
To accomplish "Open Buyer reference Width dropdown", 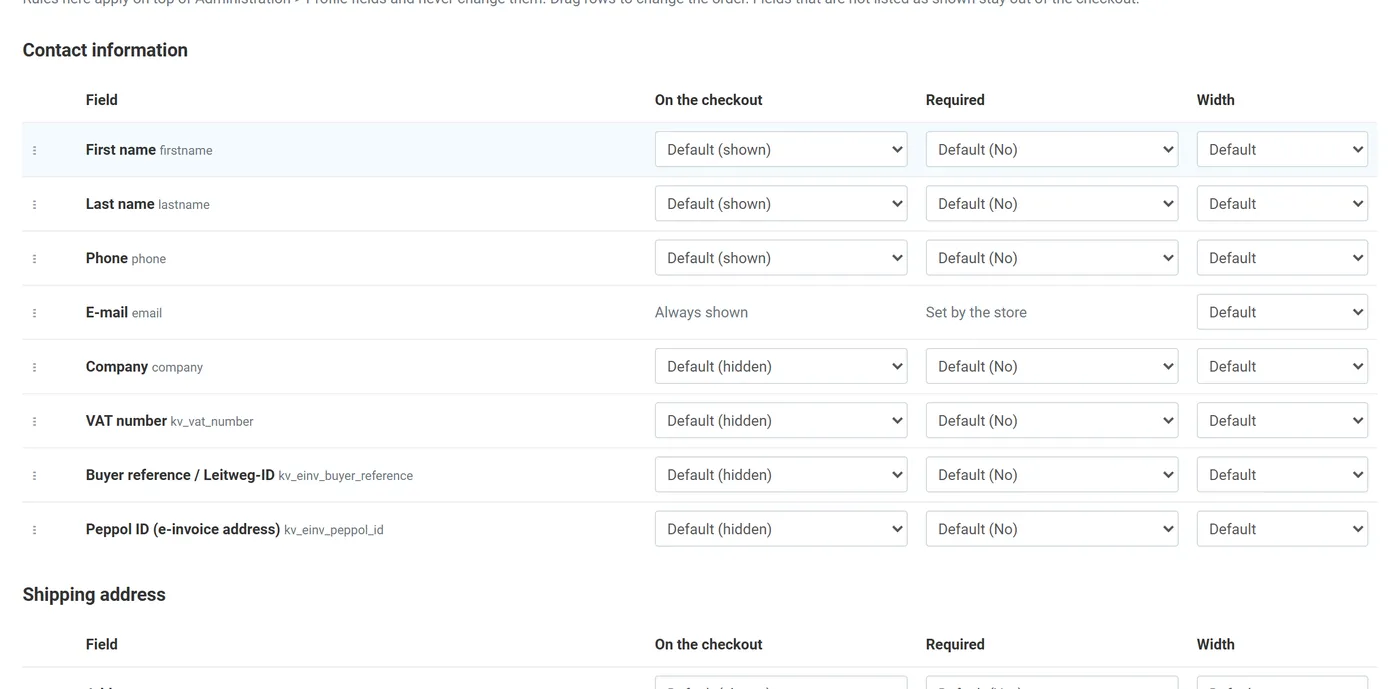I will point(1282,474).
